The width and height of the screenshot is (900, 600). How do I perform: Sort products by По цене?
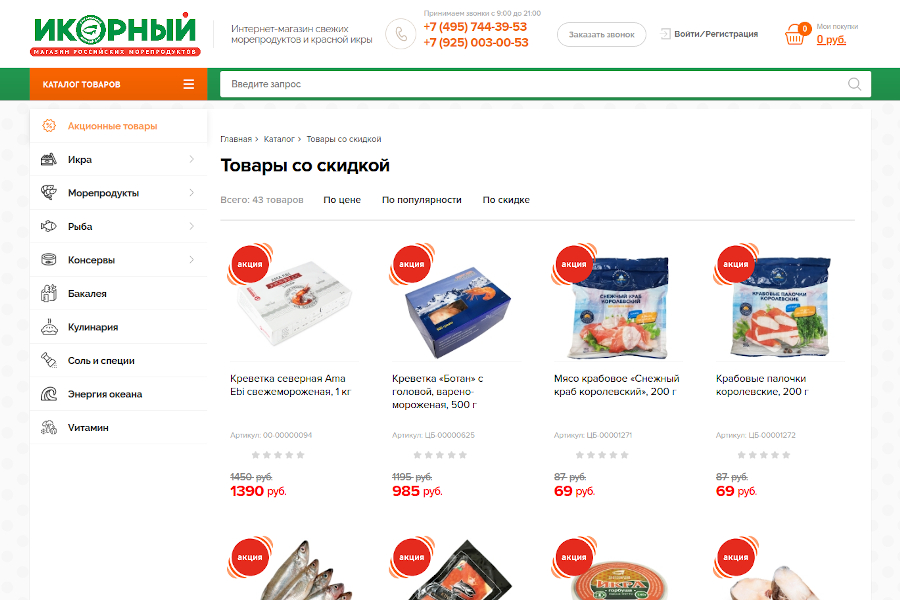[x=342, y=200]
